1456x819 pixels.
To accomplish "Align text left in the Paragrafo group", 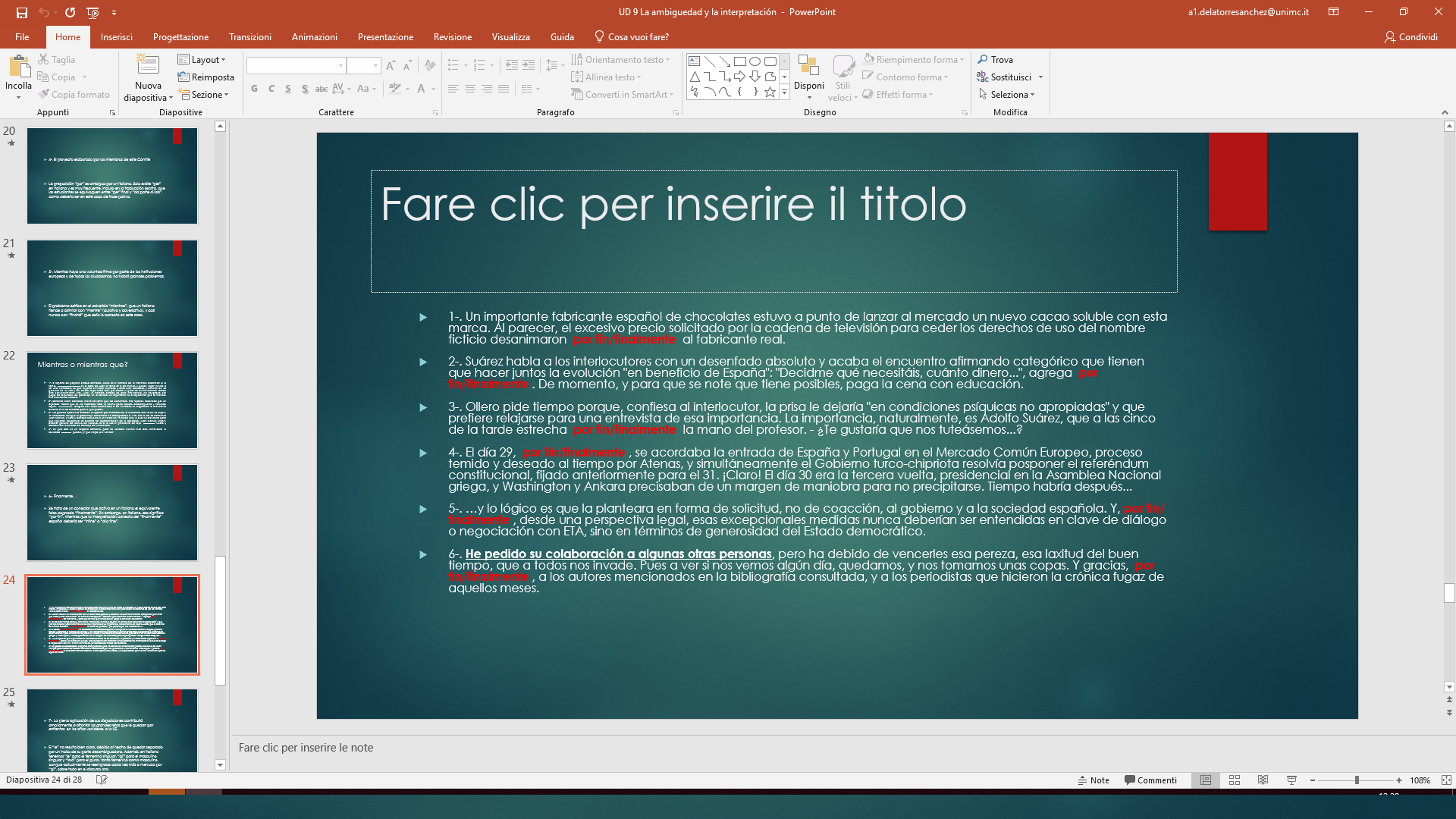I will coord(453,89).
